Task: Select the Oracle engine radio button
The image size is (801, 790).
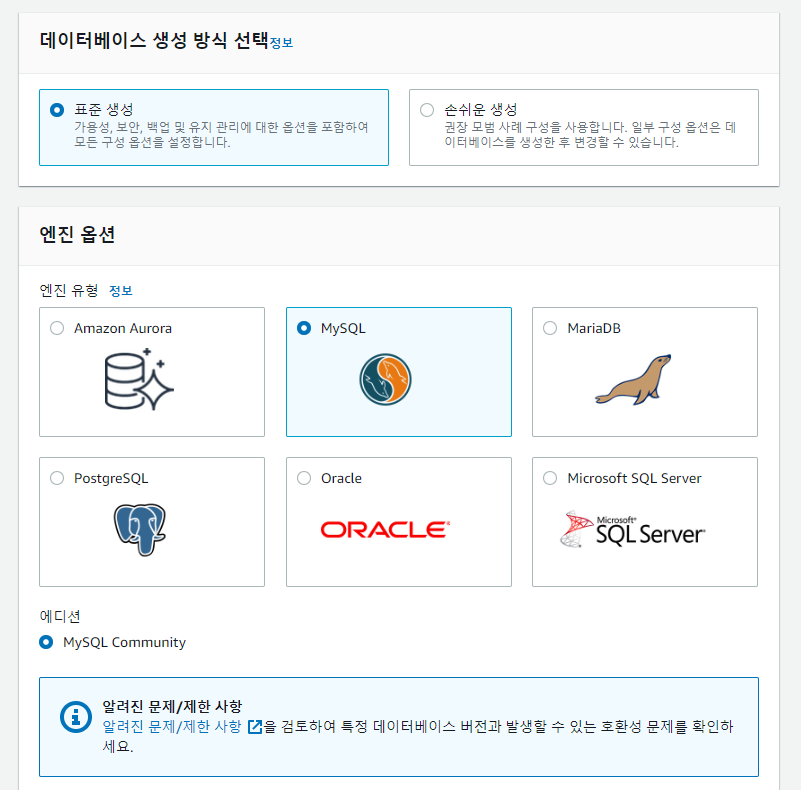Action: tap(304, 478)
